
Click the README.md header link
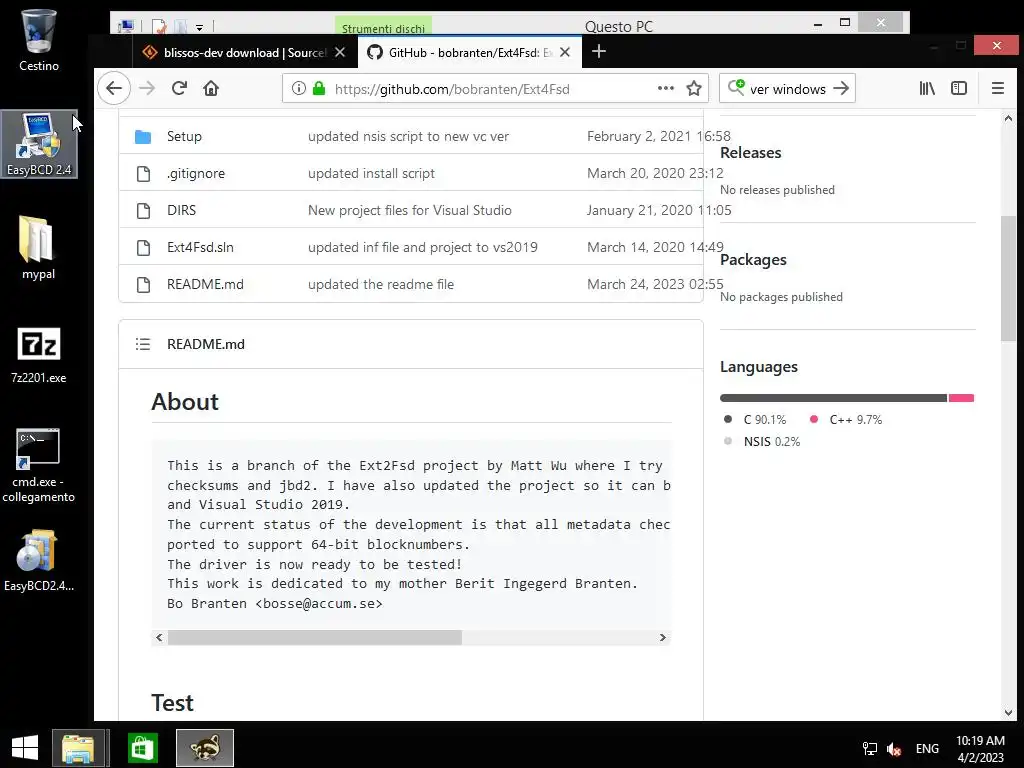coord(206,344)
